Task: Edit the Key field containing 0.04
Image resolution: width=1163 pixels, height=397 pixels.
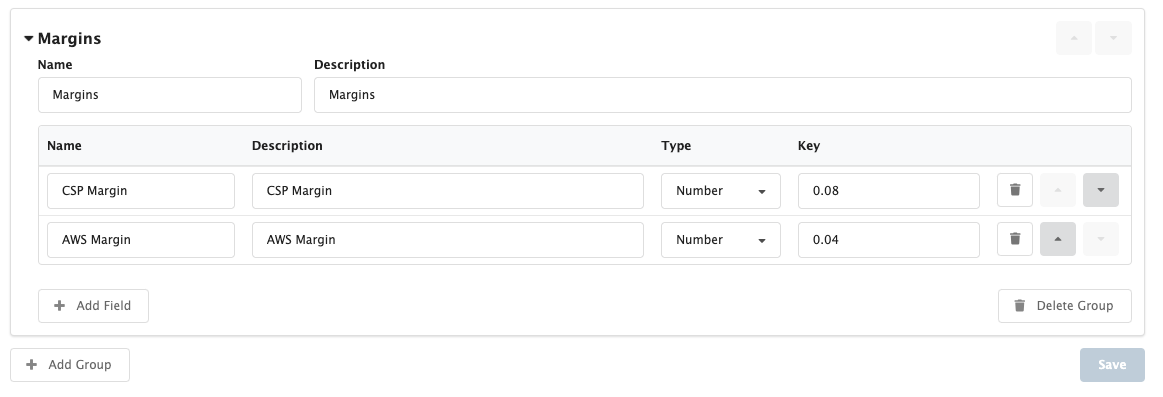Action: (889, 240)
